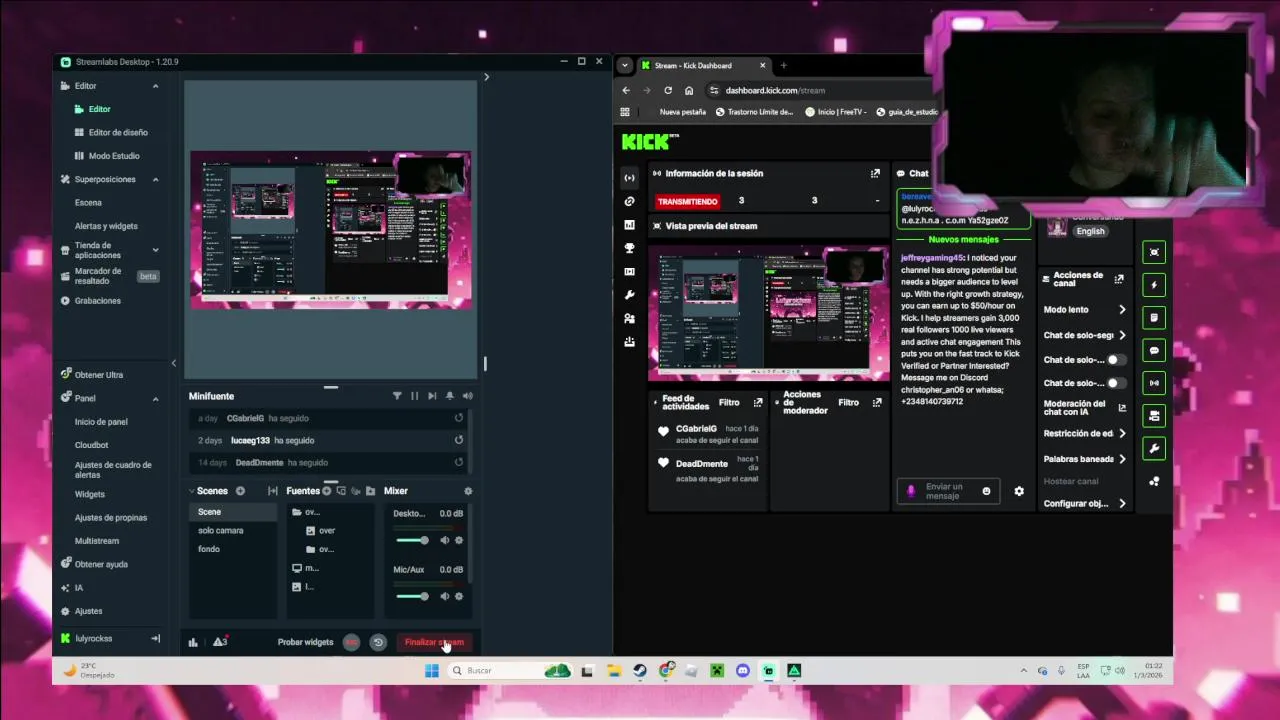
Task: Toggle Minifuente alert bell notifications
Action: [x=450, y=396]
